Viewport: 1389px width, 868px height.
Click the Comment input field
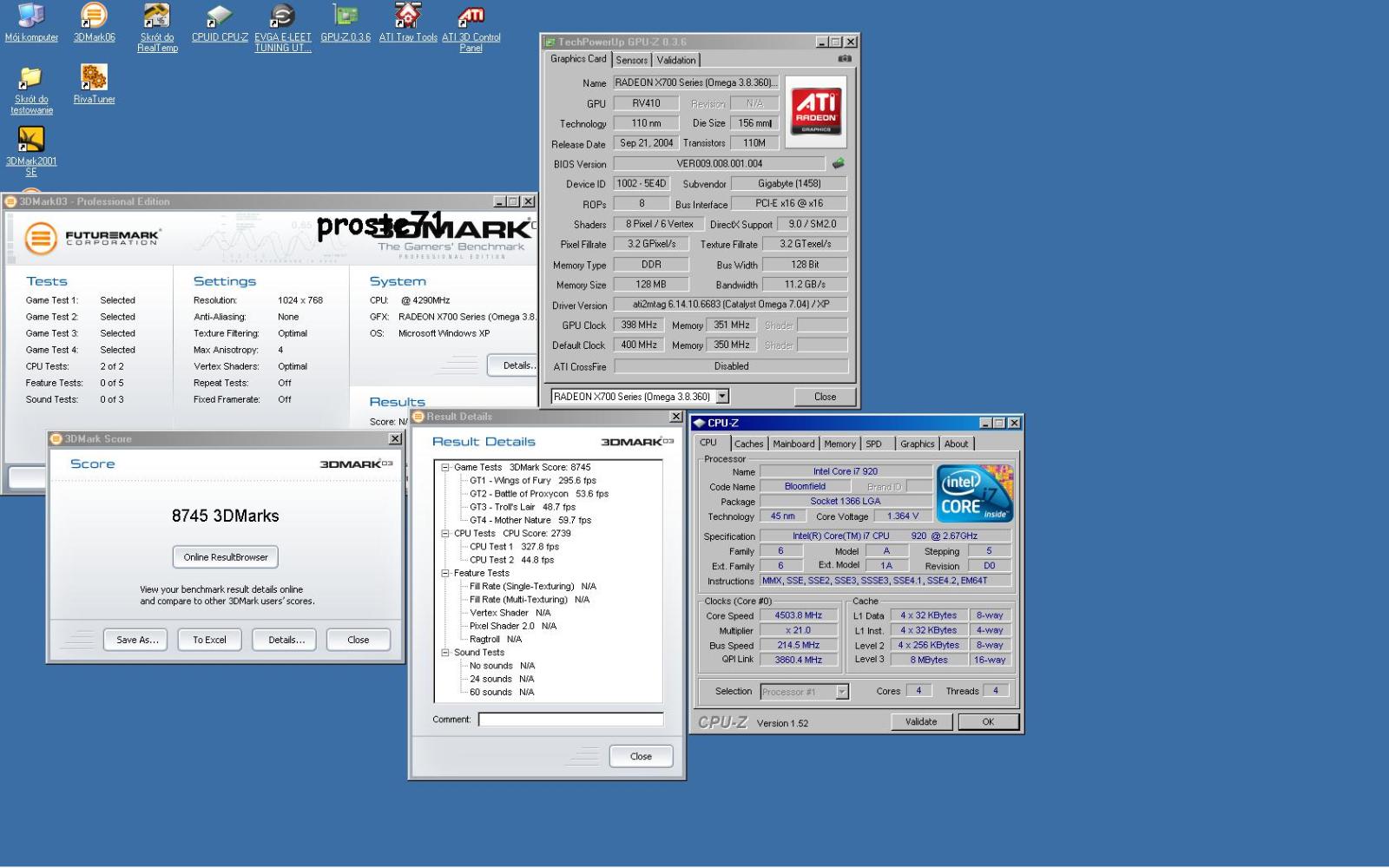coord(570,720)
